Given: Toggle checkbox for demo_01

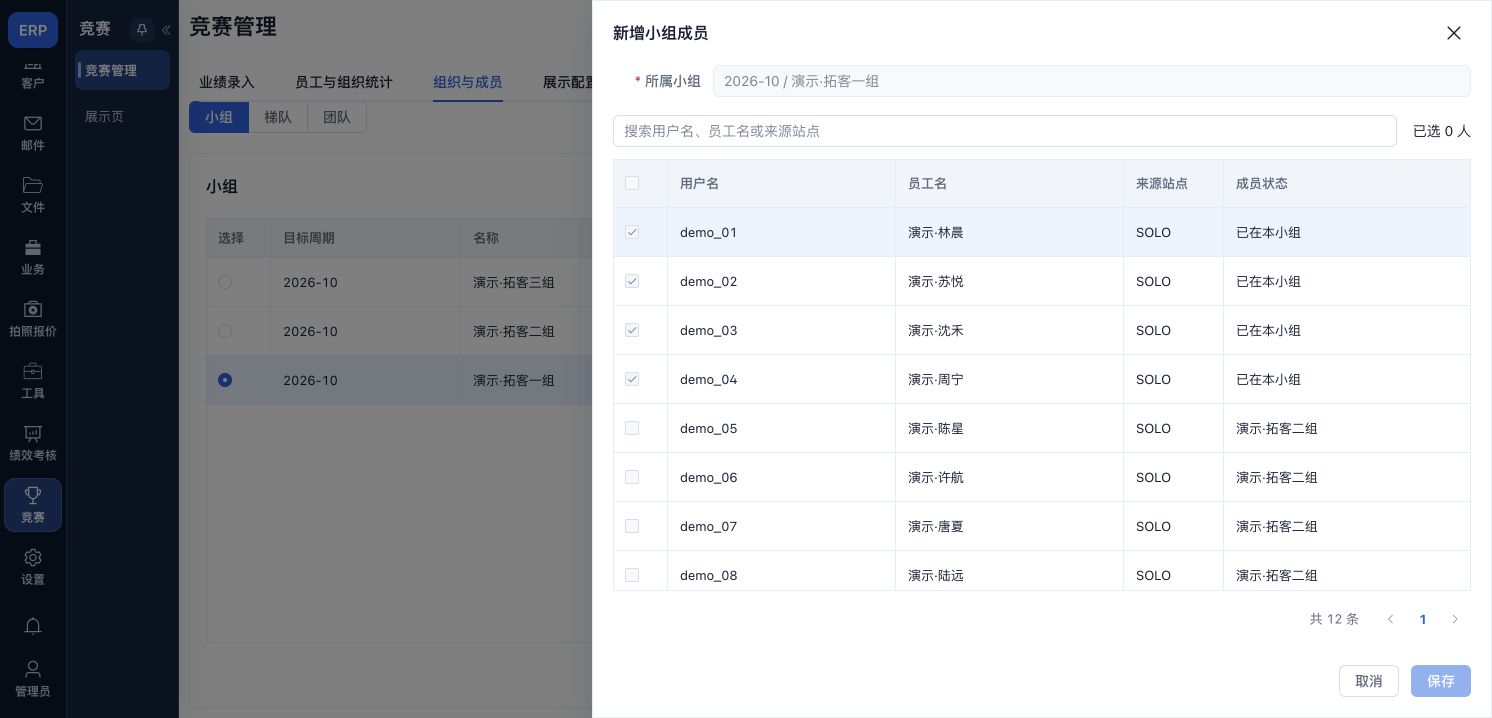Looking at the screenshot, I should coord(632,232).
